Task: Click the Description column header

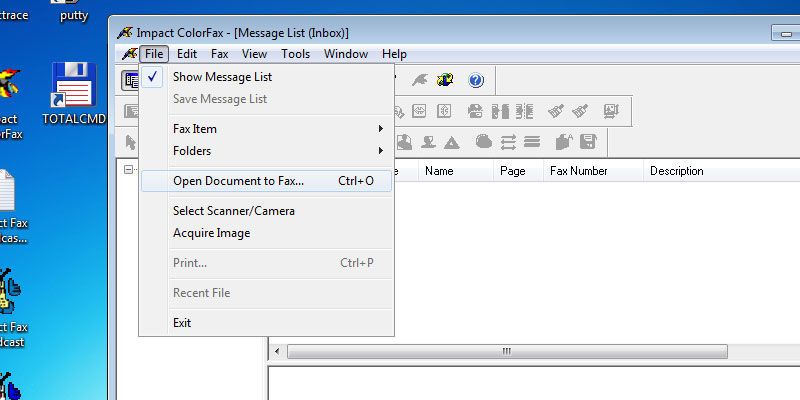Action: coord(677,171)
